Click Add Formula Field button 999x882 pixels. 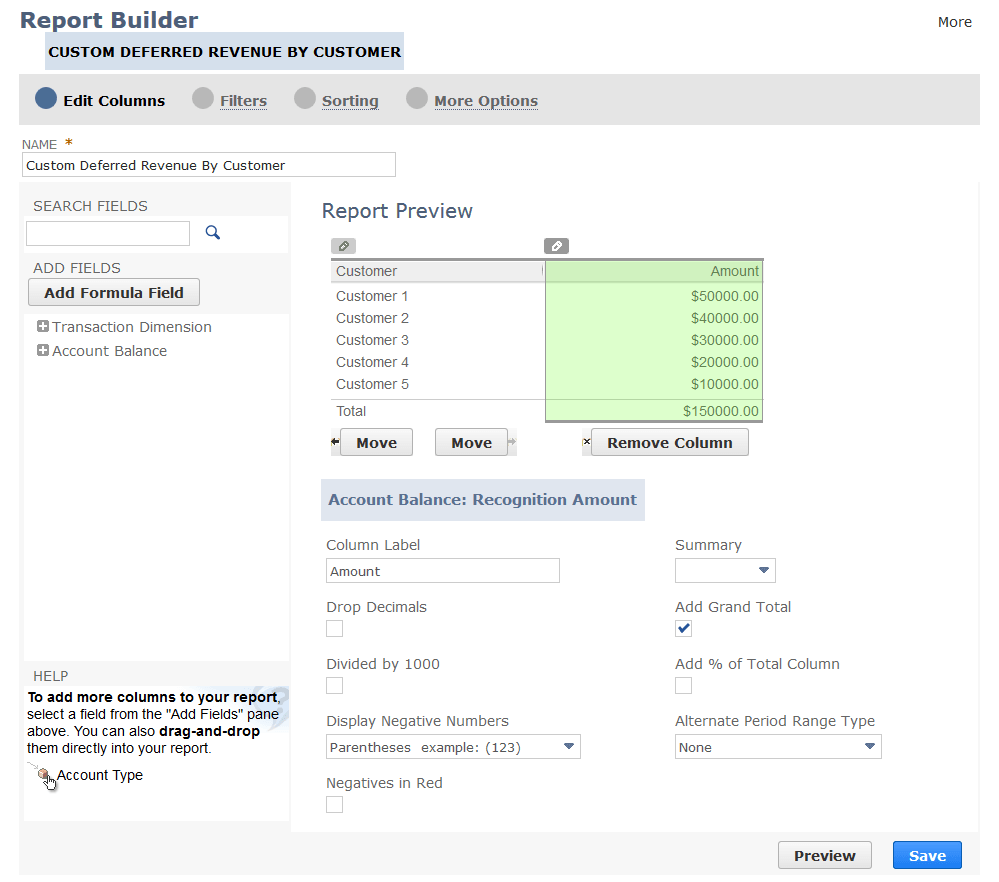[x=114, y=293]
